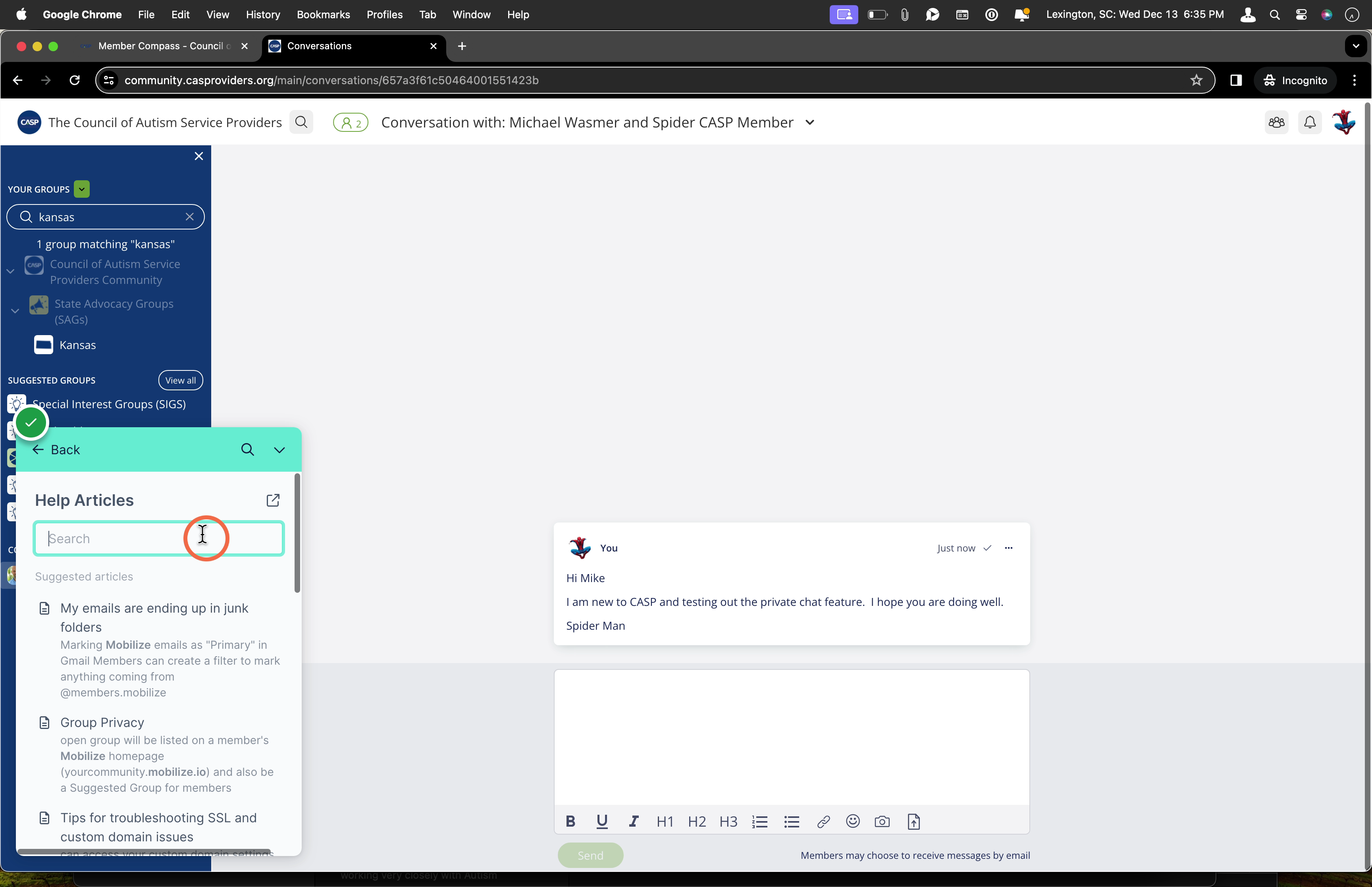
Task: Open the members directory icon
Action: 1276,122
